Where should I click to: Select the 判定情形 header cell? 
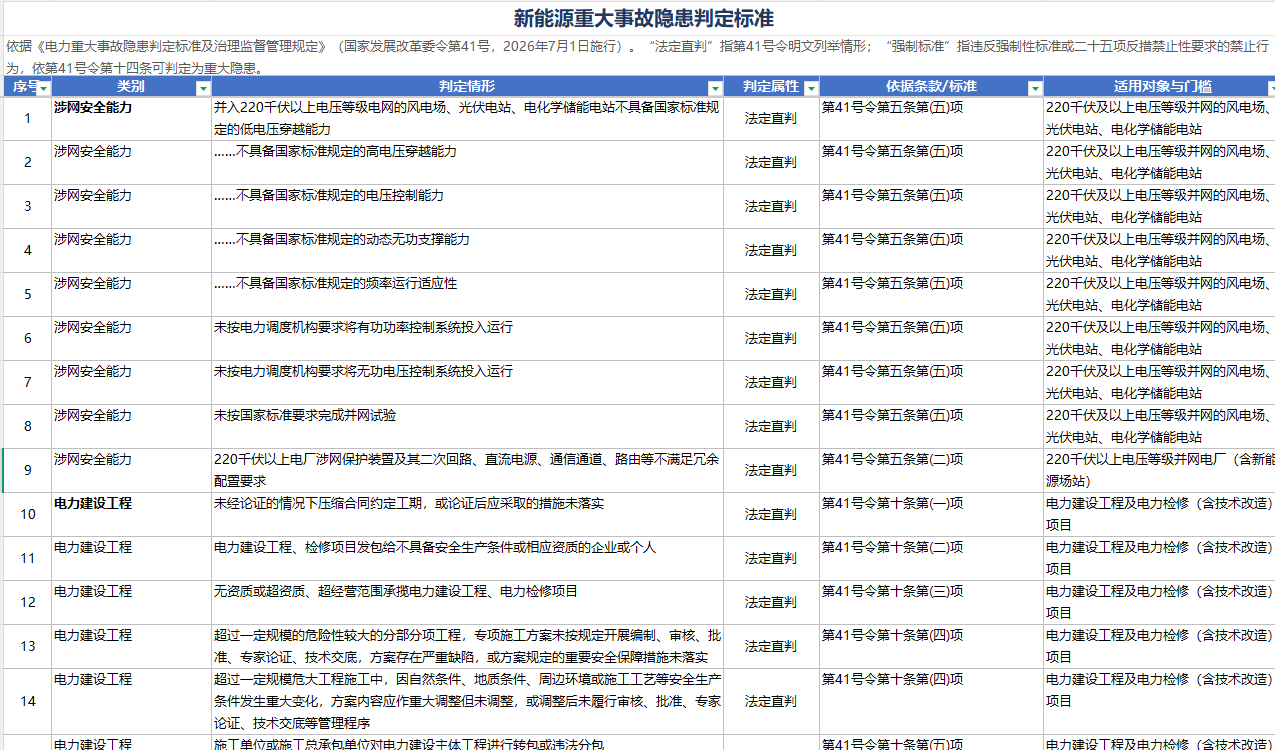pos(467,87)
